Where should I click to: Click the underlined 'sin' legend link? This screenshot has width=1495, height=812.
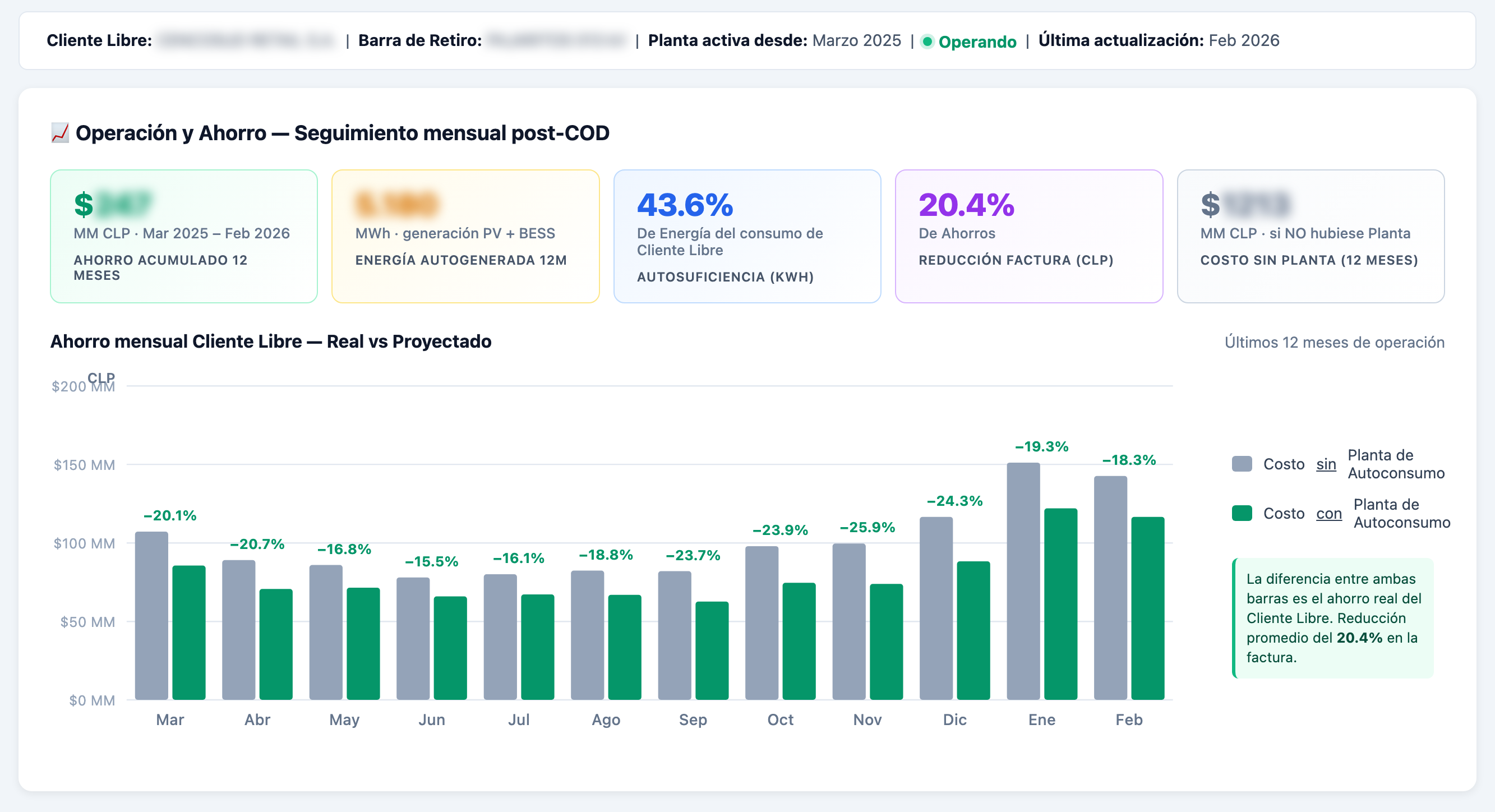point(1326,464)
